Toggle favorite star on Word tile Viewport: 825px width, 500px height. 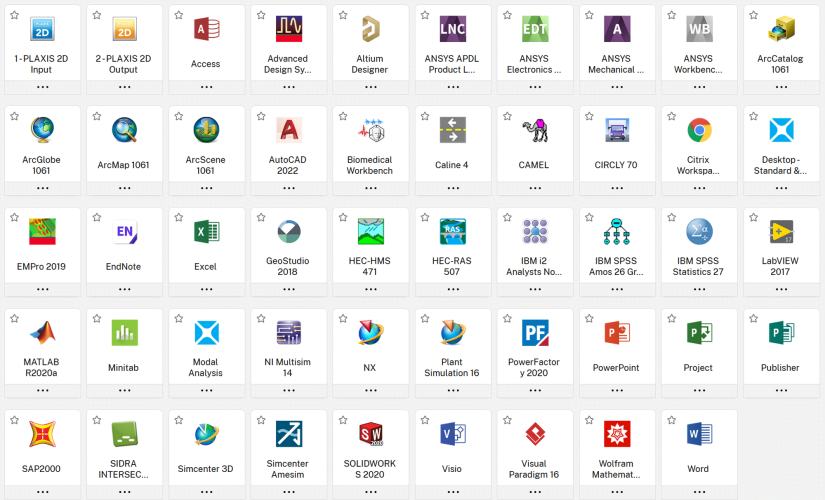(671, 420)
